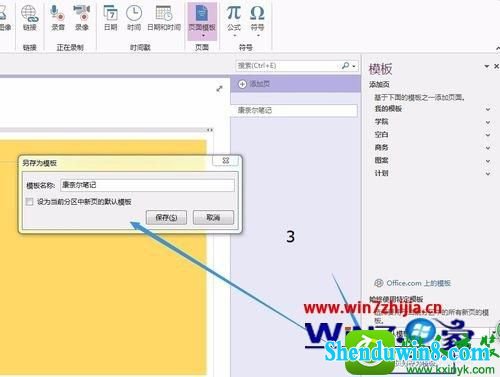The width and height of the screenshot is (500, 377).
Task: Open Templates on Office.com link
Action: click(x=418, y=283)
